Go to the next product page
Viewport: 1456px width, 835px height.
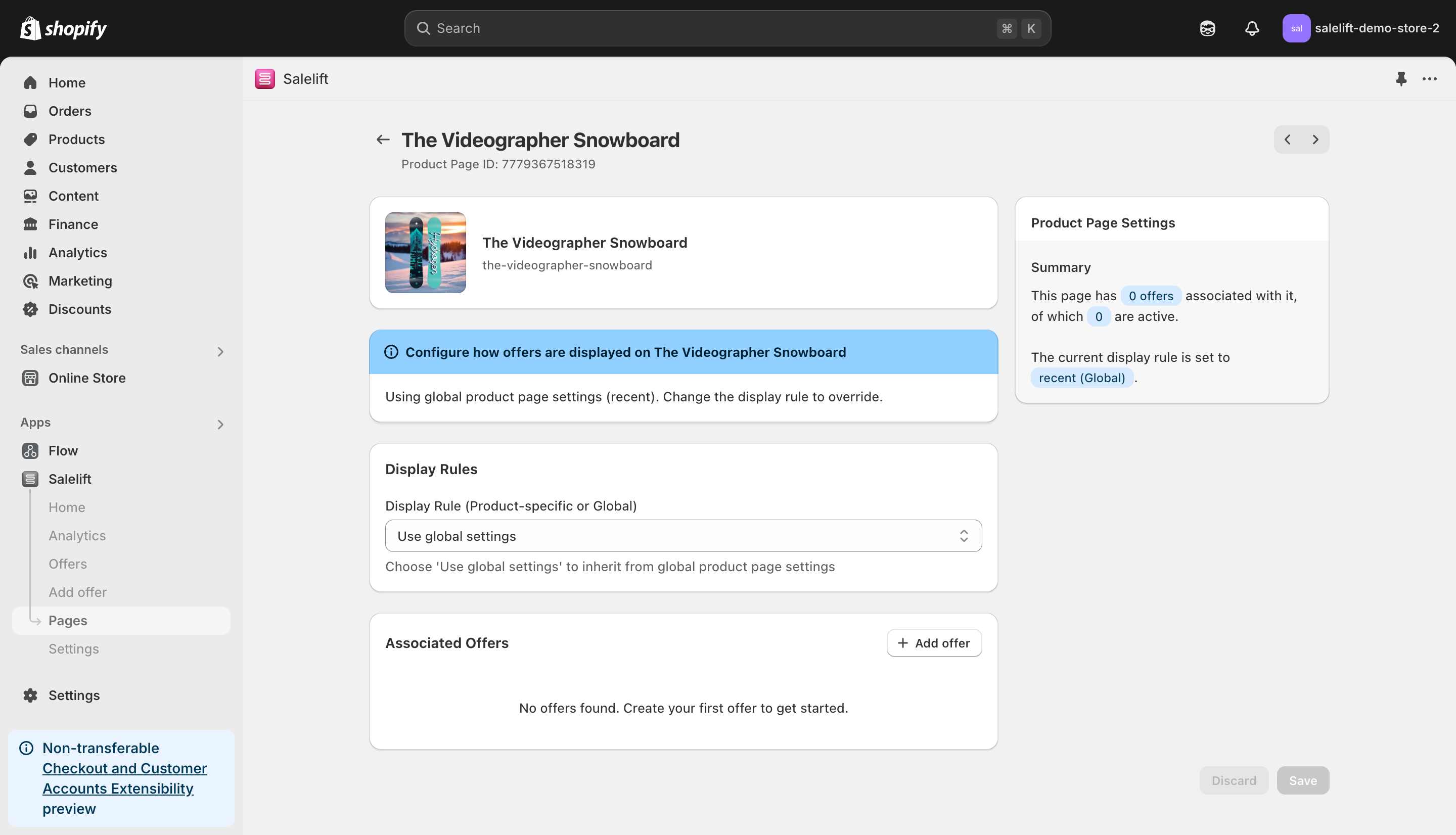(x=1315, y=140)
